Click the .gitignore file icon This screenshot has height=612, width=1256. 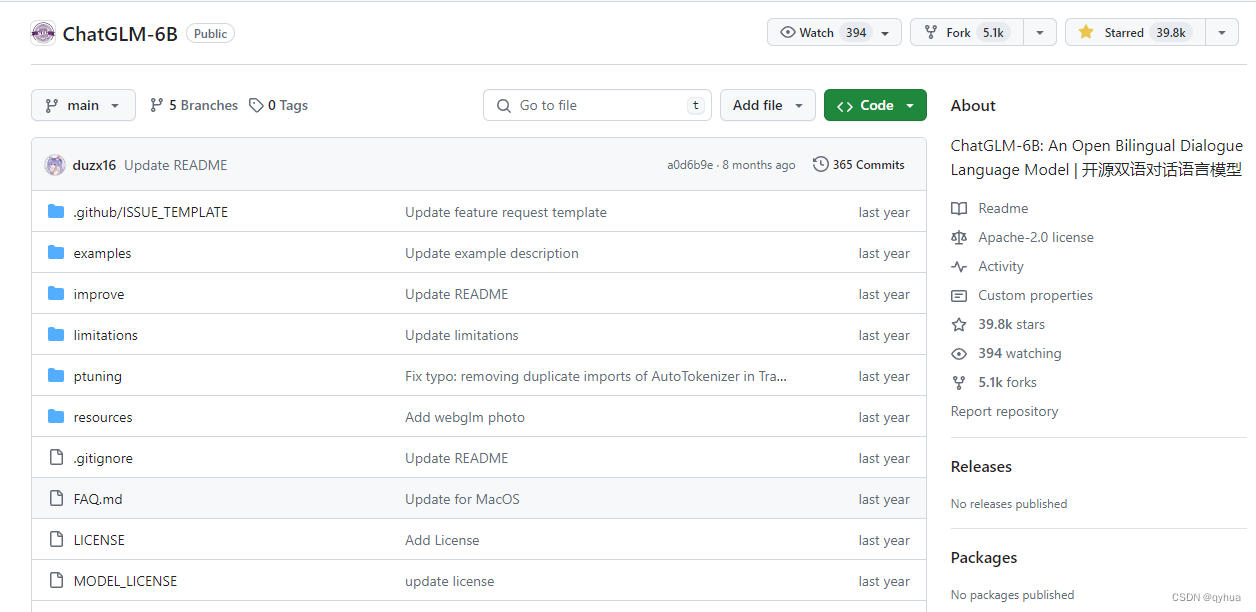56,458
